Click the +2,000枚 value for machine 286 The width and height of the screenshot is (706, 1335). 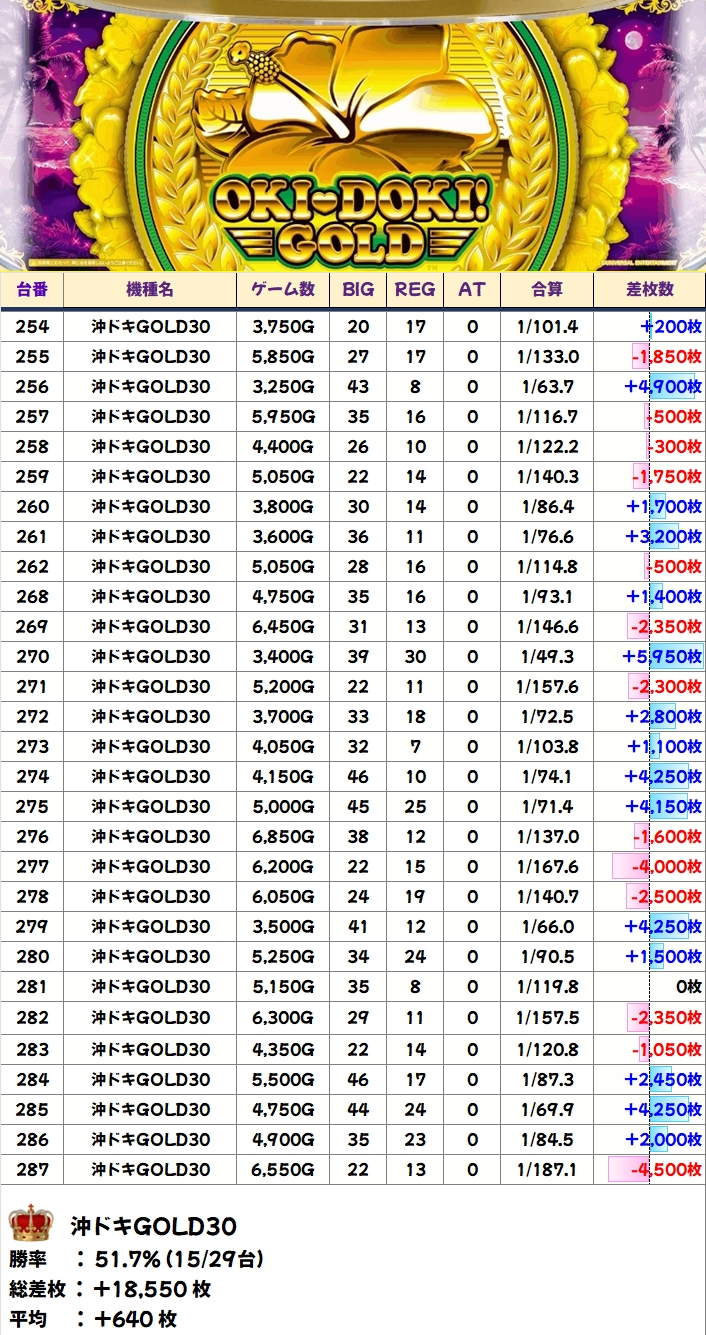[x=664, y=1139]
